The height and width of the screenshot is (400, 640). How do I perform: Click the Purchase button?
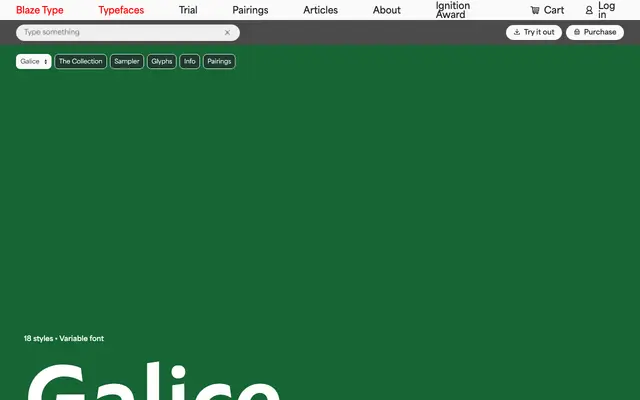tap(595, 32)
